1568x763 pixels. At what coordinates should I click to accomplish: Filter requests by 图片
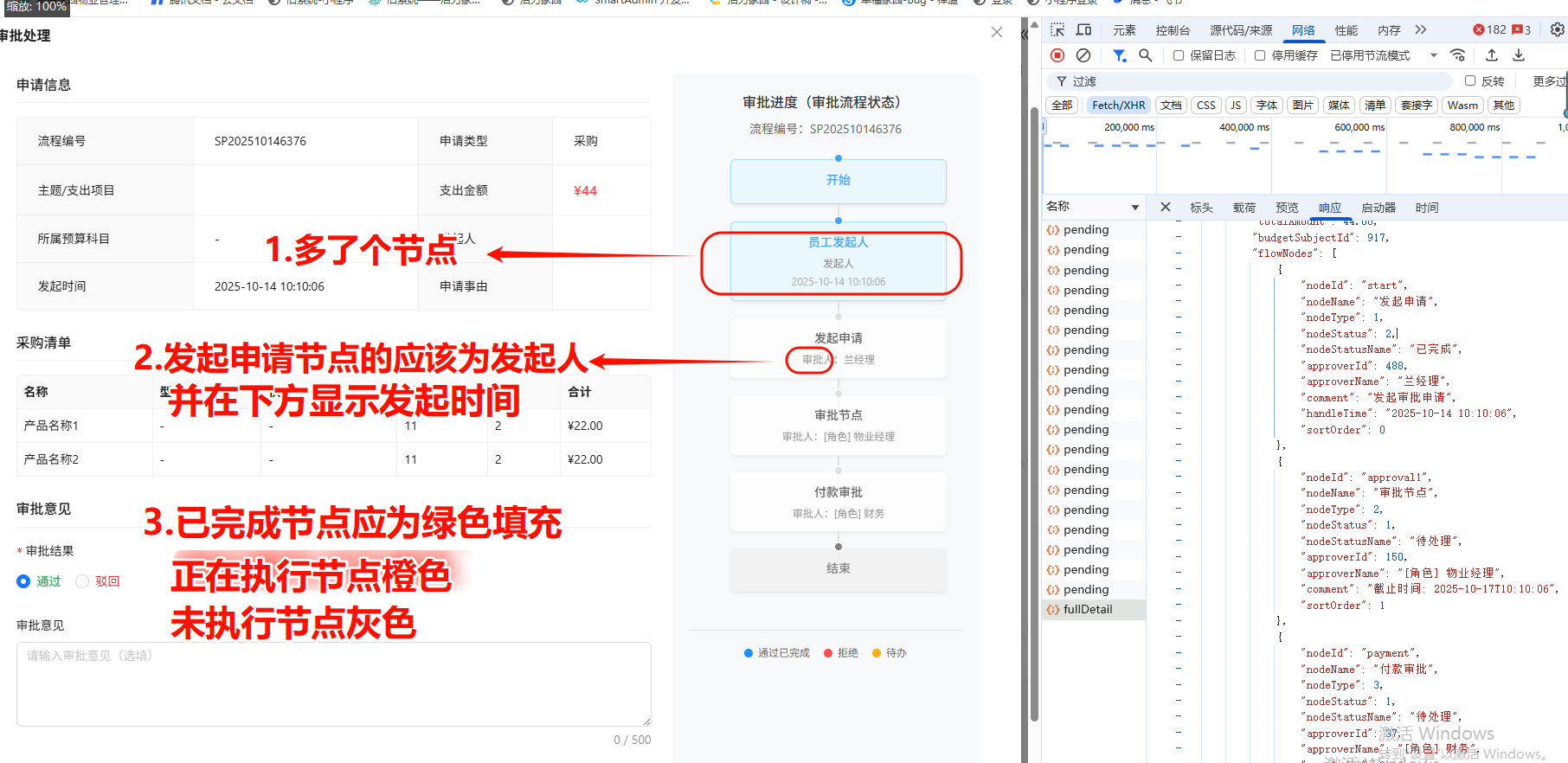[1302, 106]
